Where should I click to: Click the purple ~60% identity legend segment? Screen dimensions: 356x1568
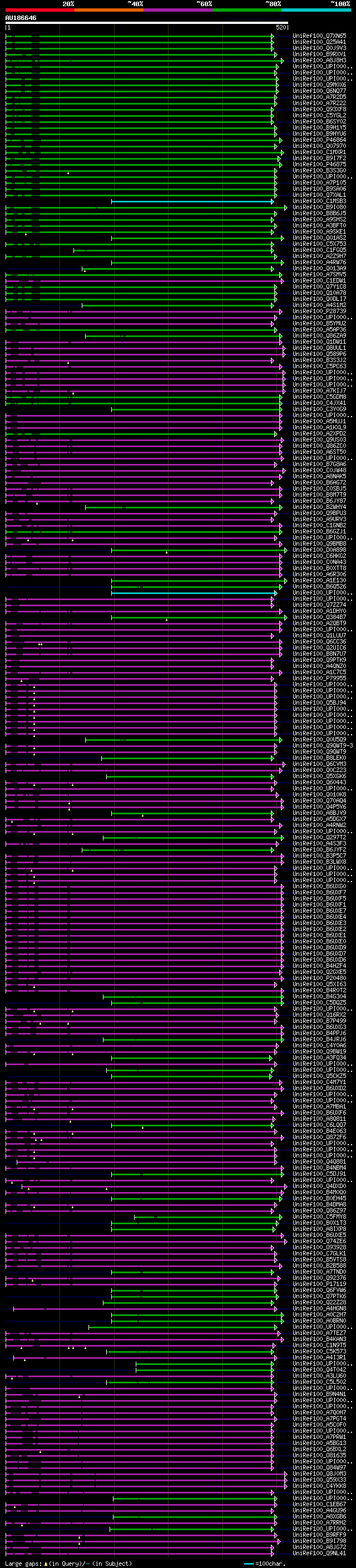[177, 10]
